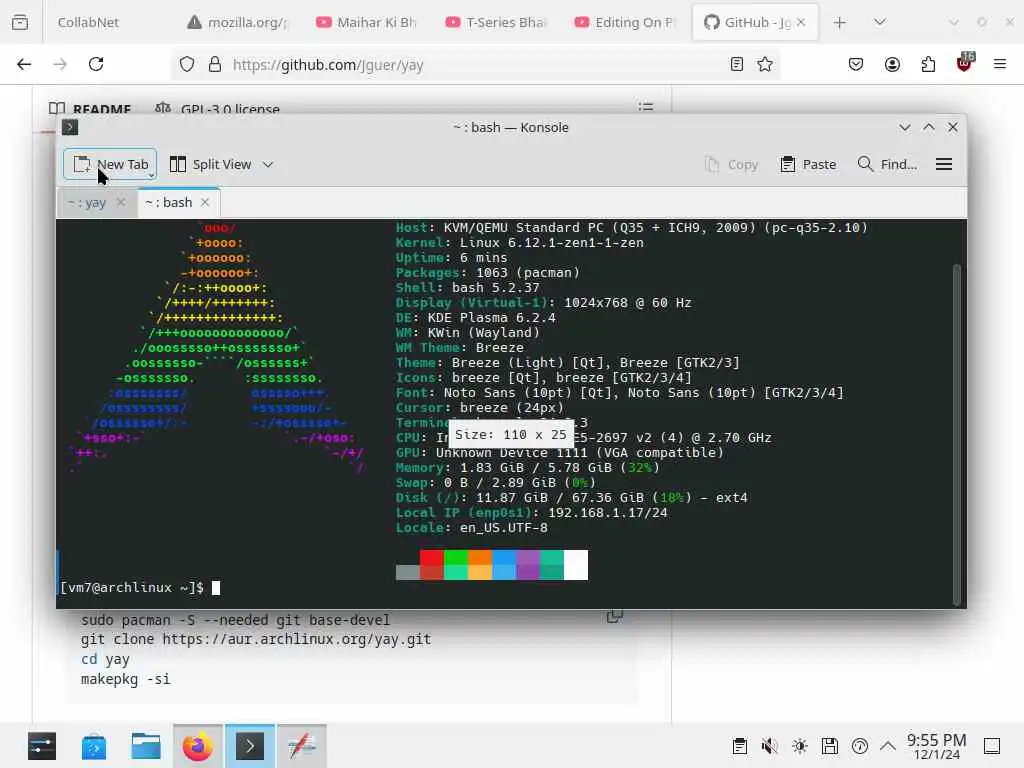Screen dimensions: 1024x768
Task: Open Firefox View icon at top left
Action: click(x=20, y=22)
